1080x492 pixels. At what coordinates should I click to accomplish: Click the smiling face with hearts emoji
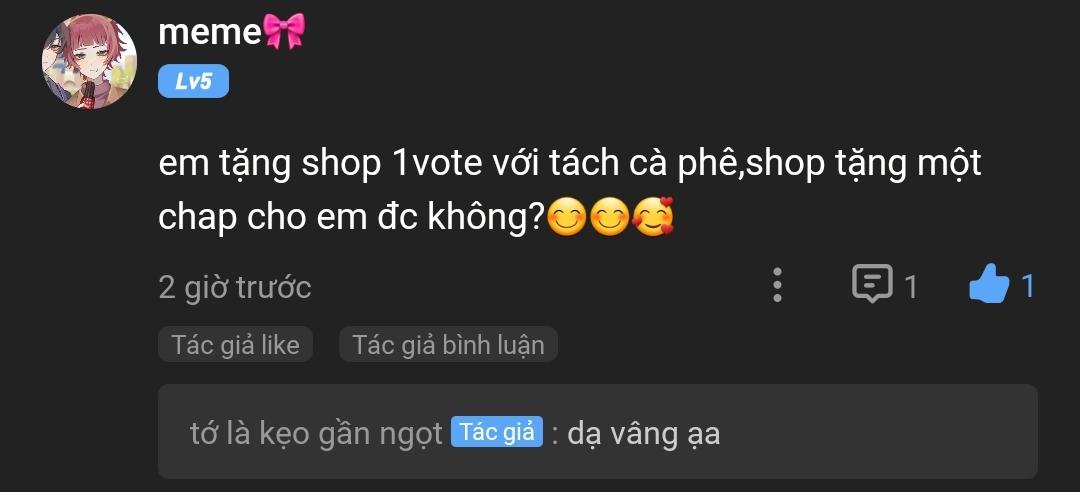(x=653, y=216)
